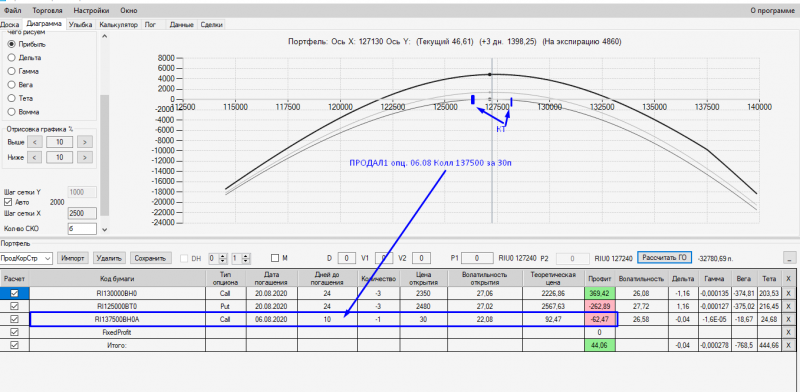Increase the 'Выше' percentage with right arrow
This screenshot has height=392, width=800.
85,141
